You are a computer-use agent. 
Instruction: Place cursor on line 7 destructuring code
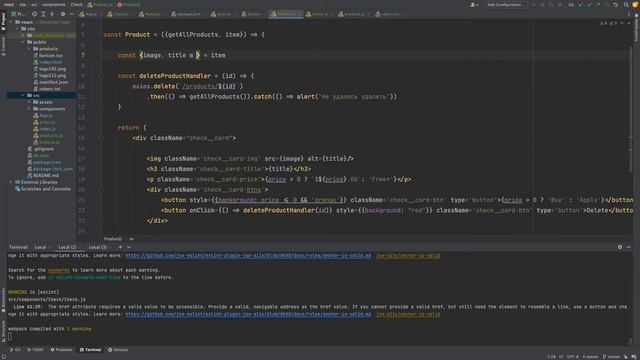pos(171,55)
